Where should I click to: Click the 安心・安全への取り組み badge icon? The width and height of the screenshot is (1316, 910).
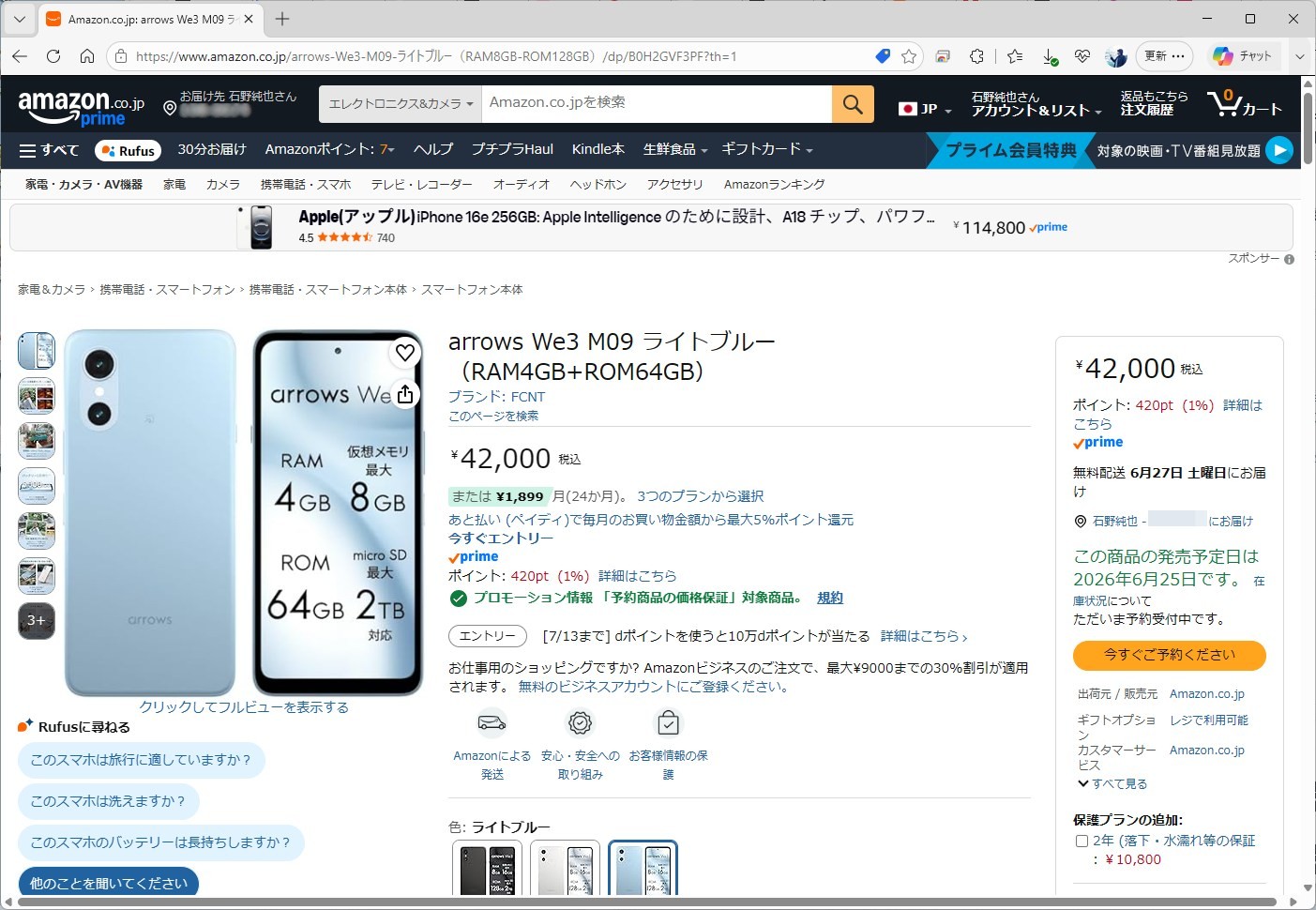(581, 722)
